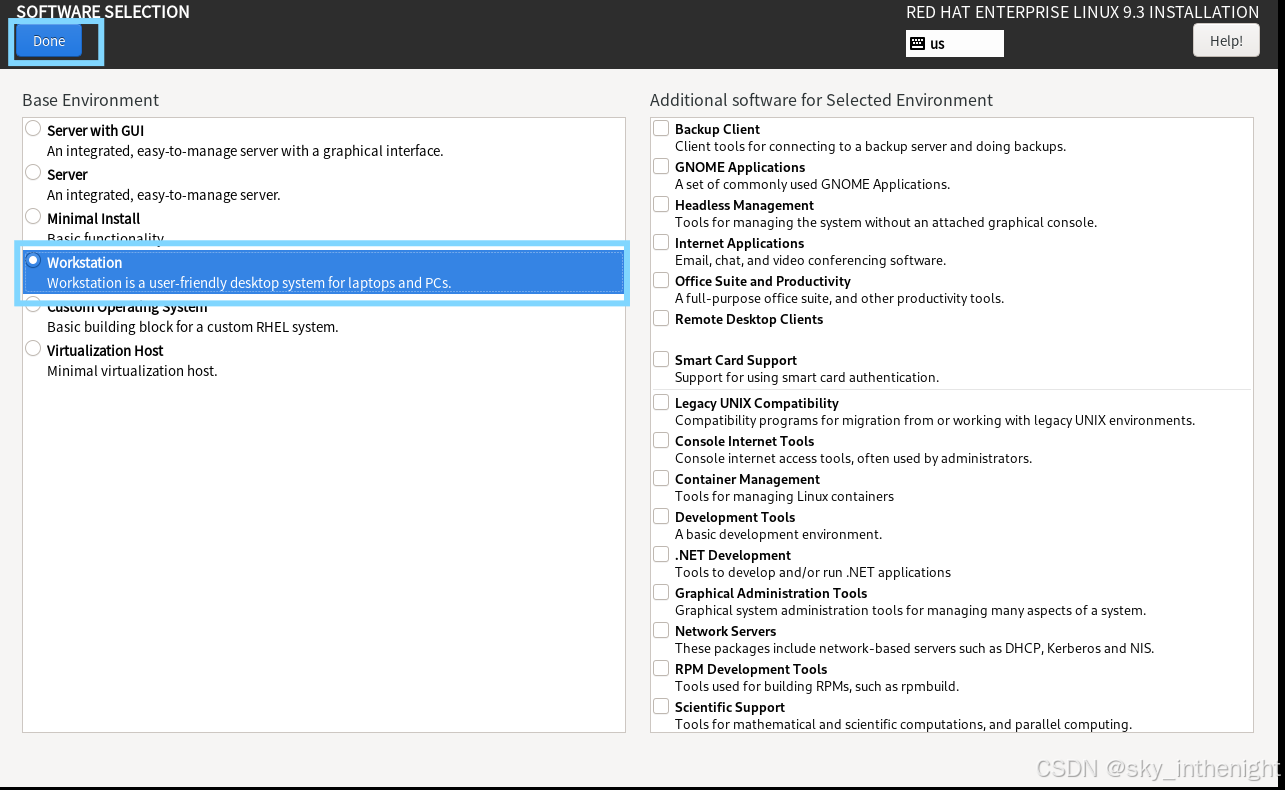The height and width of the screenshot is (790, 1285).
Task: Click 'Minimal virtualization host.' description
Action: [x=132, y=371]
